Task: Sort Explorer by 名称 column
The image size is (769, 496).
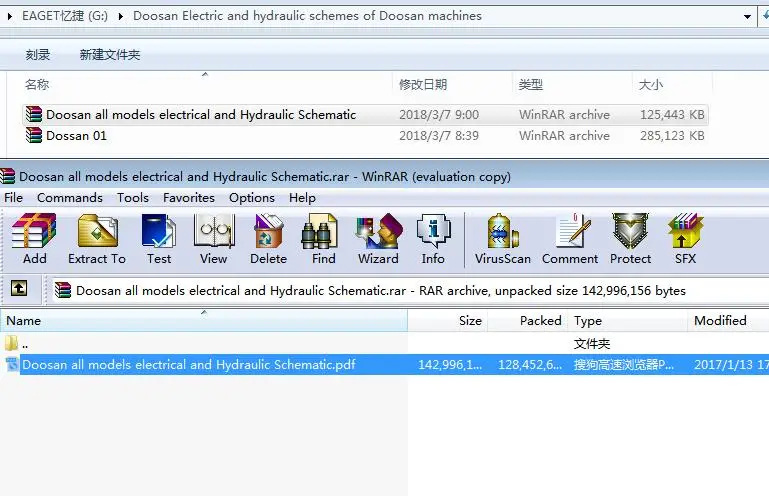Action: (37, 84)
